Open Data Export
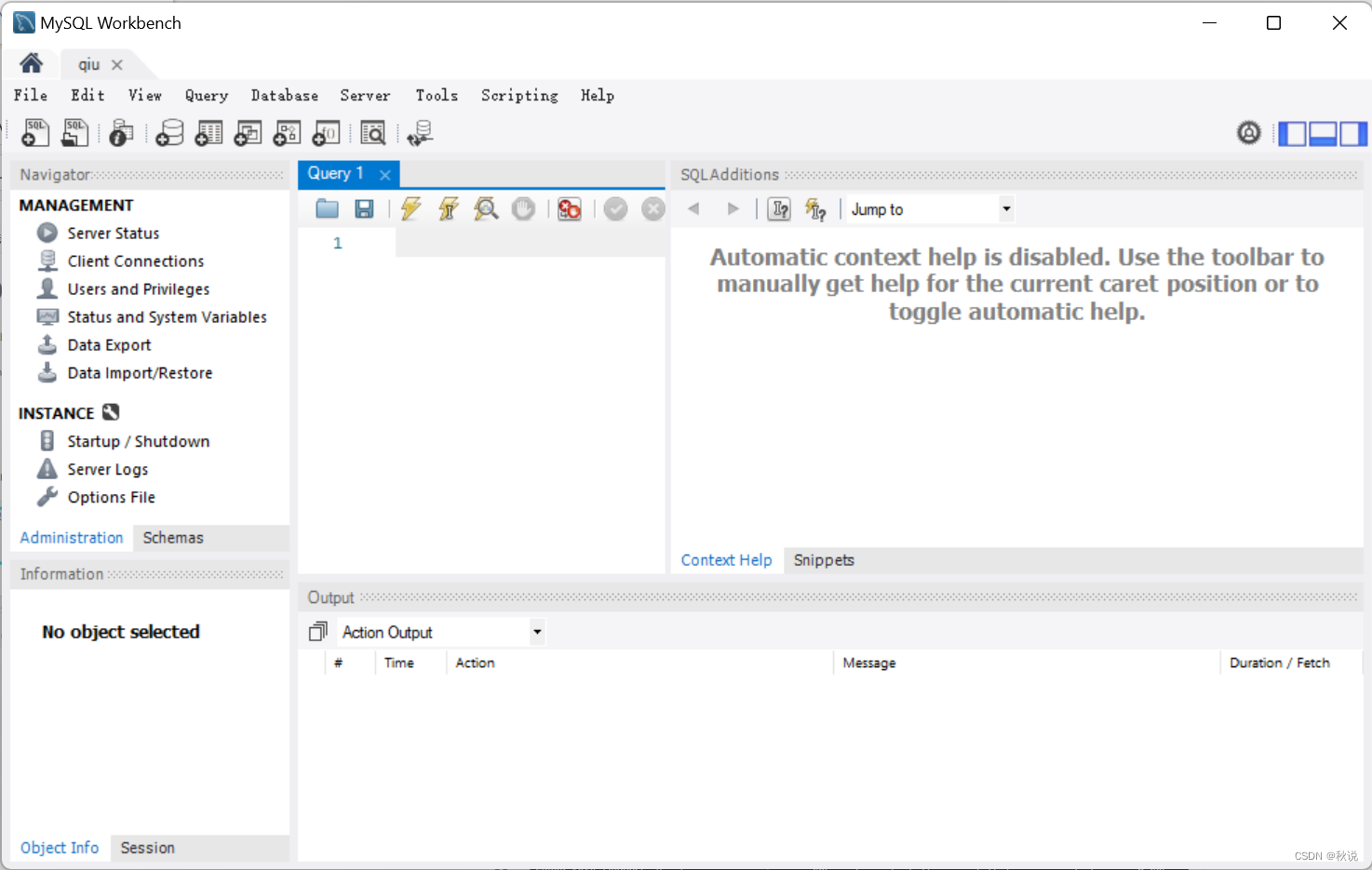 click(109, 344)
